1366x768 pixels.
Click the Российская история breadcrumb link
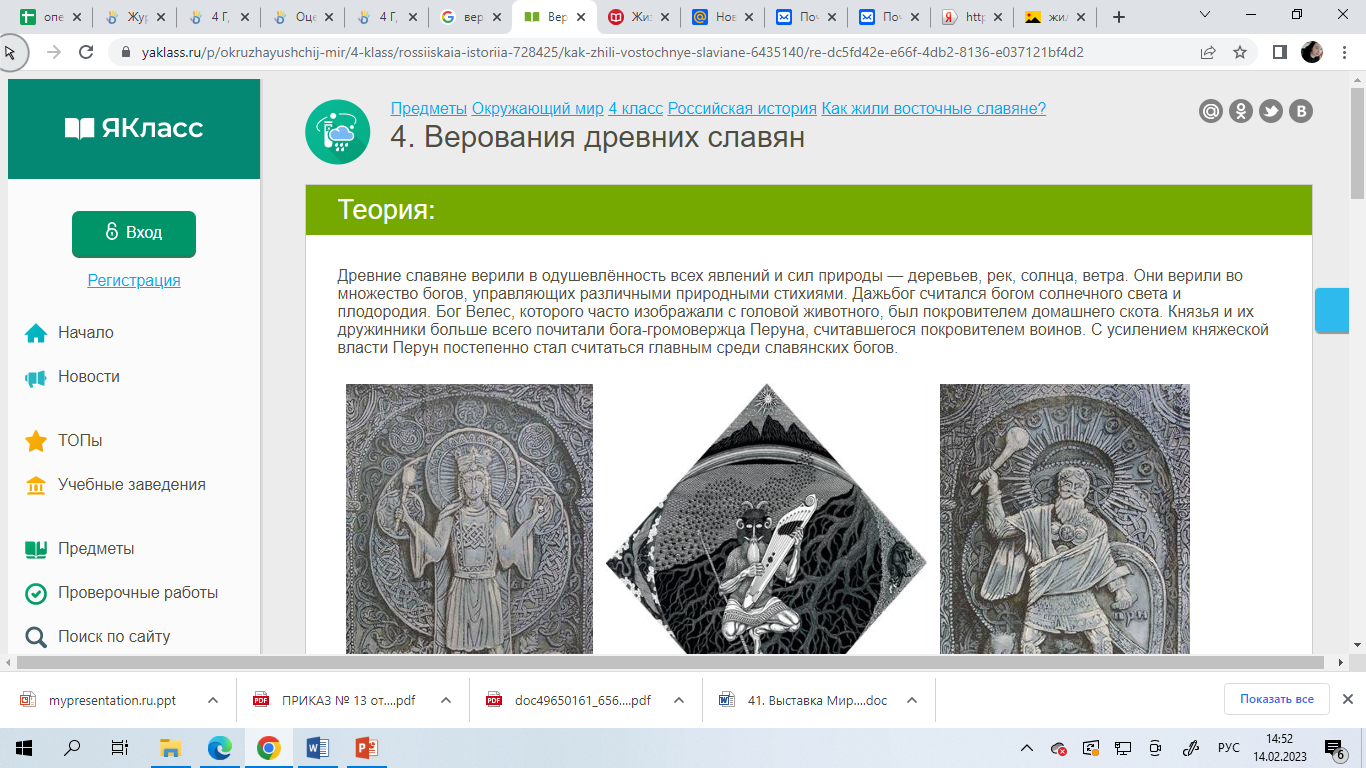[742, 109]
